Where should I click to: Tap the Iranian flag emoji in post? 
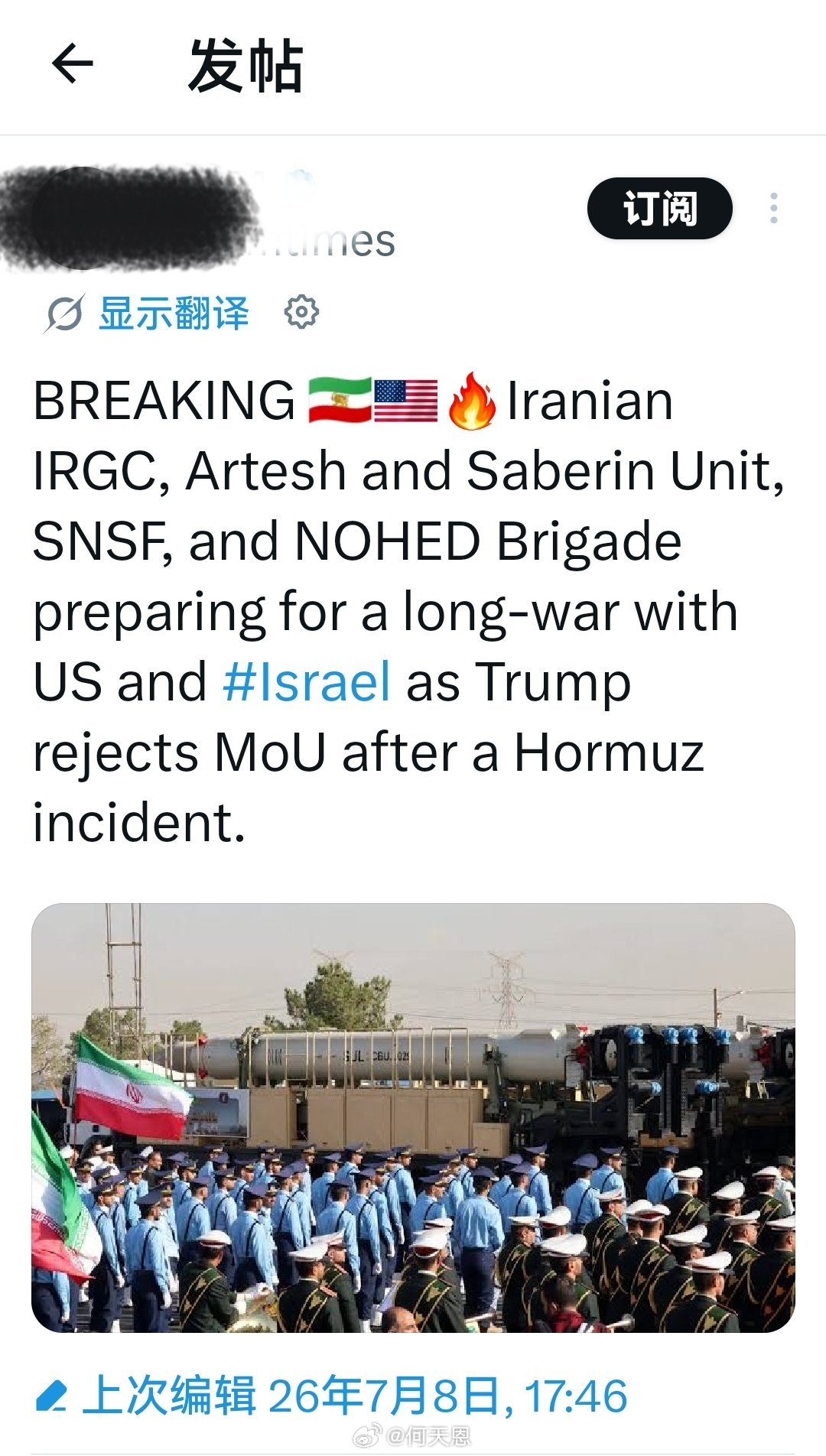click(340, 400)
